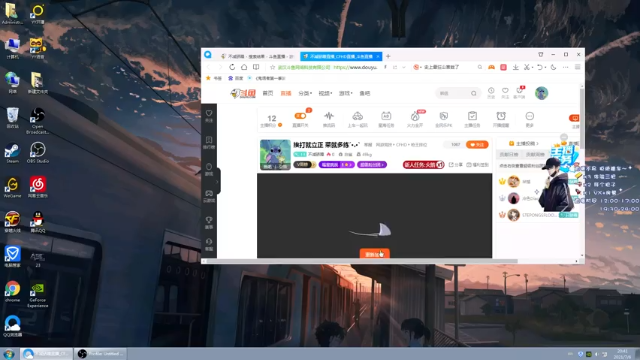Viewport: 640px width, 360px height.
Task: Expand the address bar dropdown arrow
Action: click(x=404, y=67)
